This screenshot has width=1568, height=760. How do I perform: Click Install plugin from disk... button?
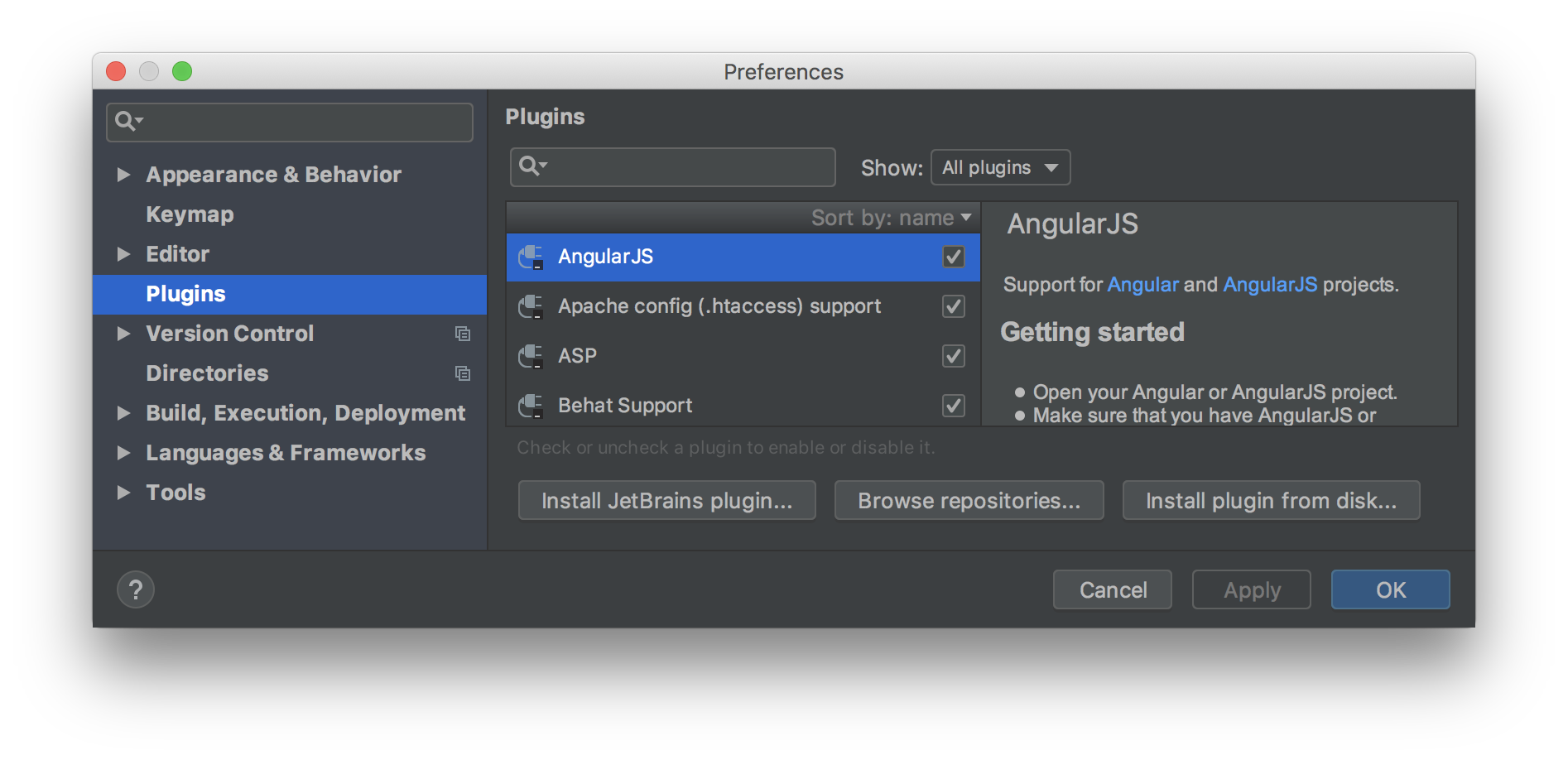click(1271, 500)
